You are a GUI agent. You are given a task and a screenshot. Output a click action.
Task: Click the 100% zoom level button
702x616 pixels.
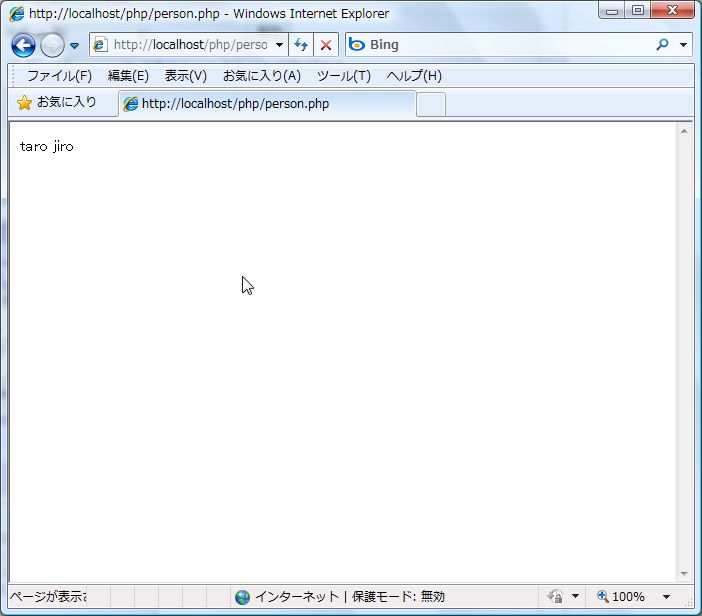(x=621, y=596)
